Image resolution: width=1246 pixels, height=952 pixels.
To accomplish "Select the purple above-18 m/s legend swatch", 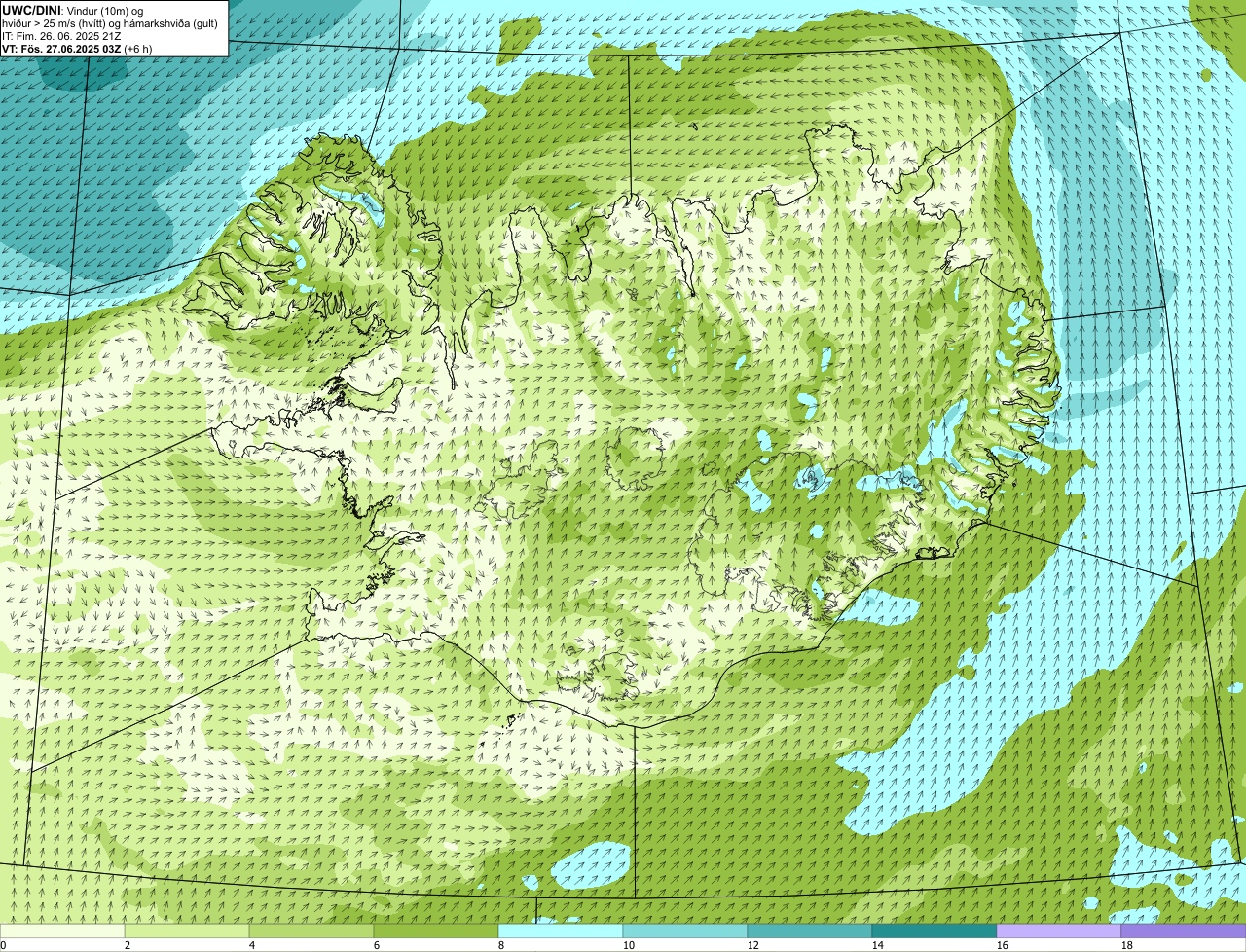I will pyautogui.click(x=1184, y=932).
